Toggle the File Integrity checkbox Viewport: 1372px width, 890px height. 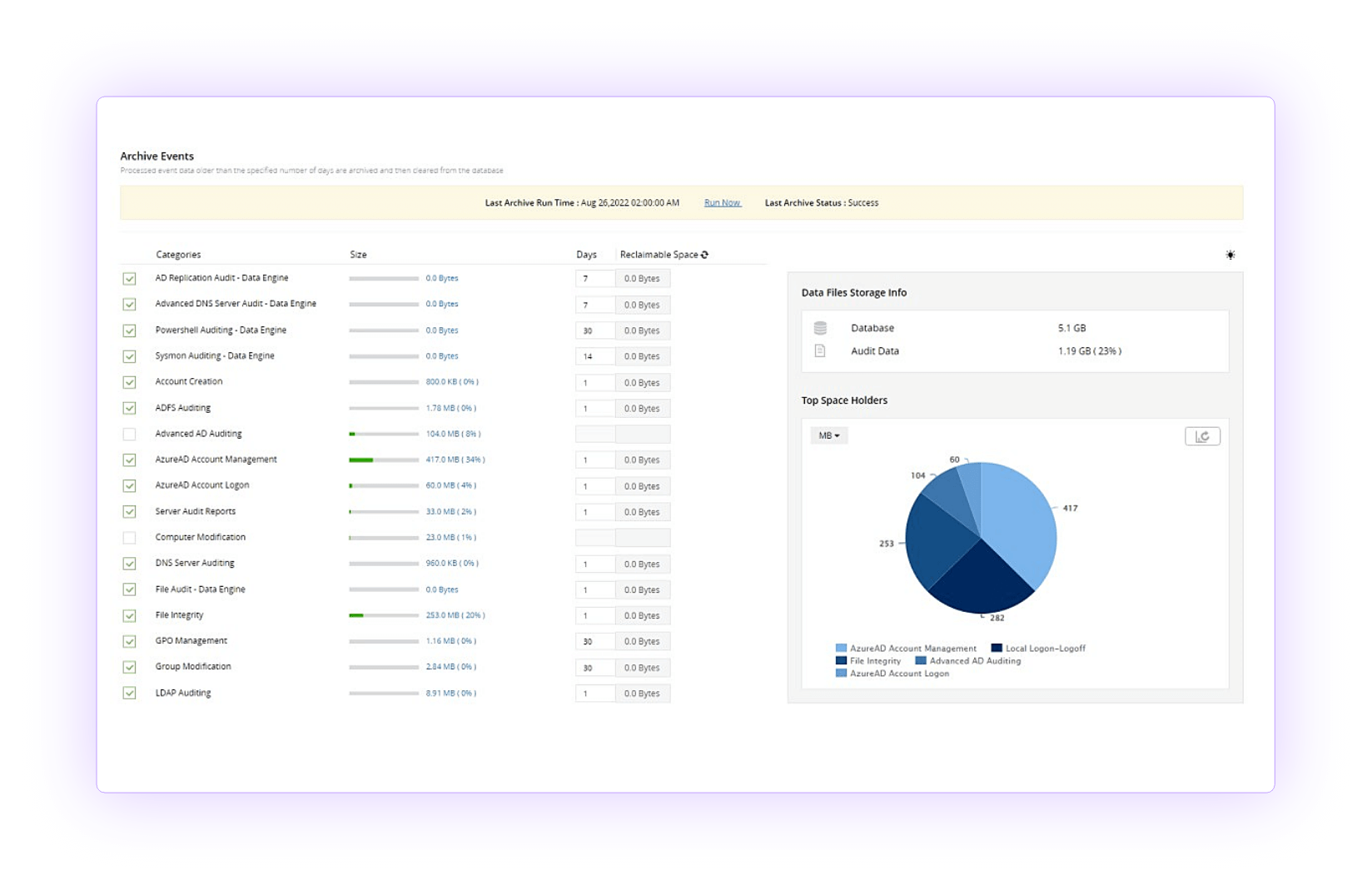[129, 615]
